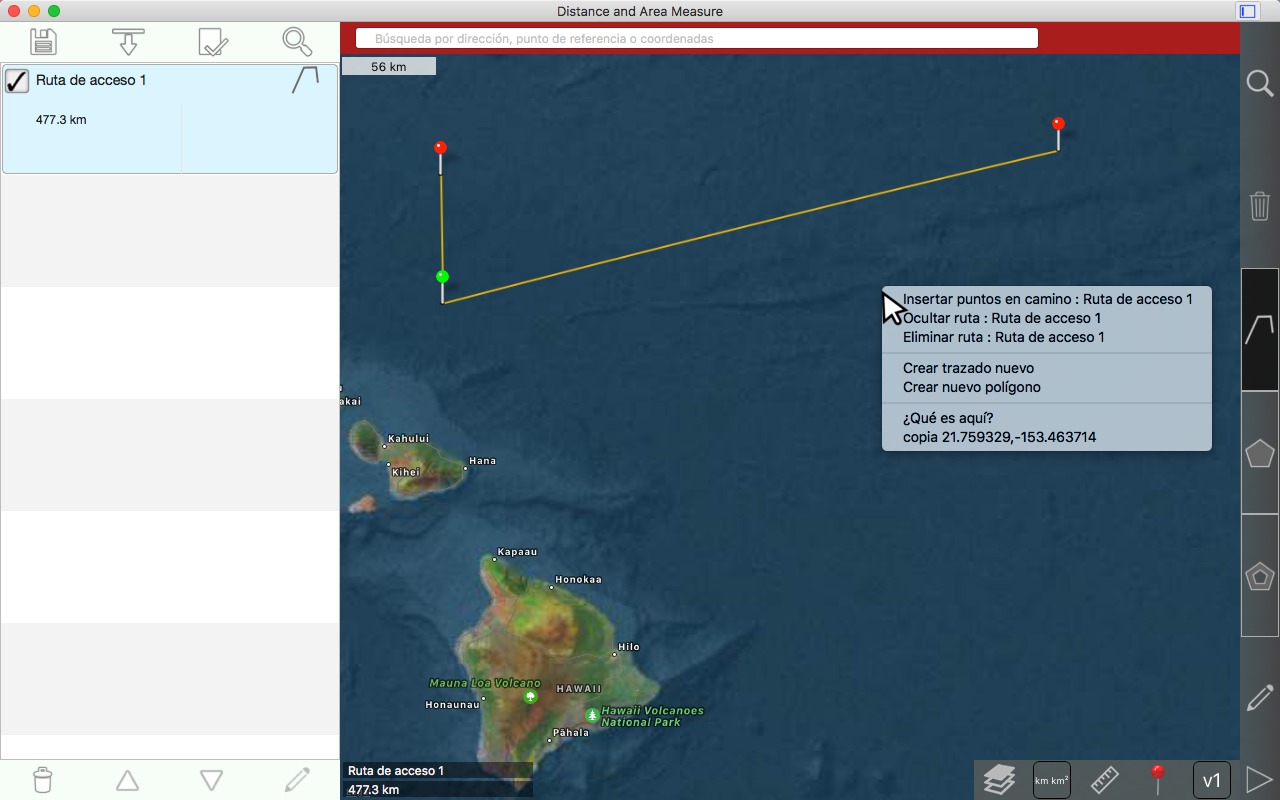Click the magnifier icon in left panel toolbar
This screenshot has height=800, width=1280.
click(298, 41)
